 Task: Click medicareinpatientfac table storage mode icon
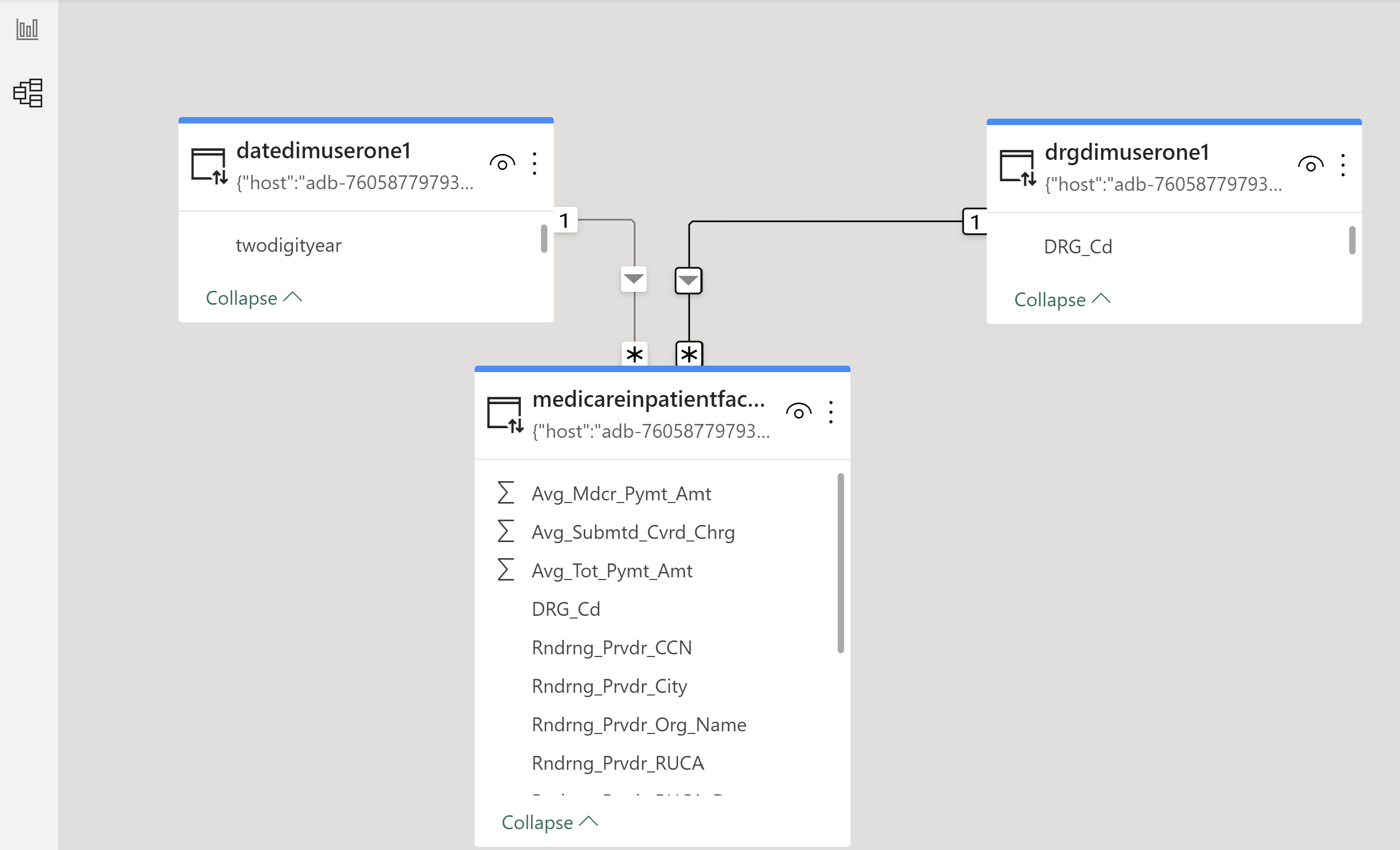[x=505, y=415]
